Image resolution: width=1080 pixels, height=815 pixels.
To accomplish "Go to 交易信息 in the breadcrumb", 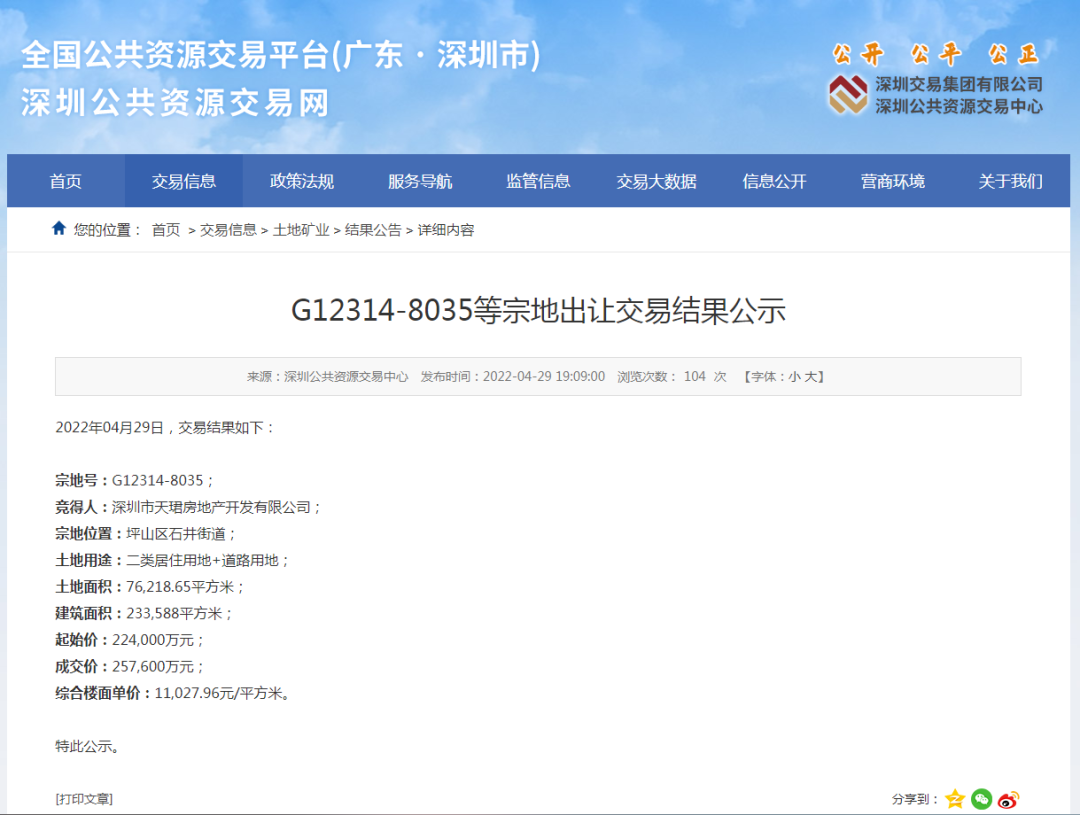I will pos(228,230).
